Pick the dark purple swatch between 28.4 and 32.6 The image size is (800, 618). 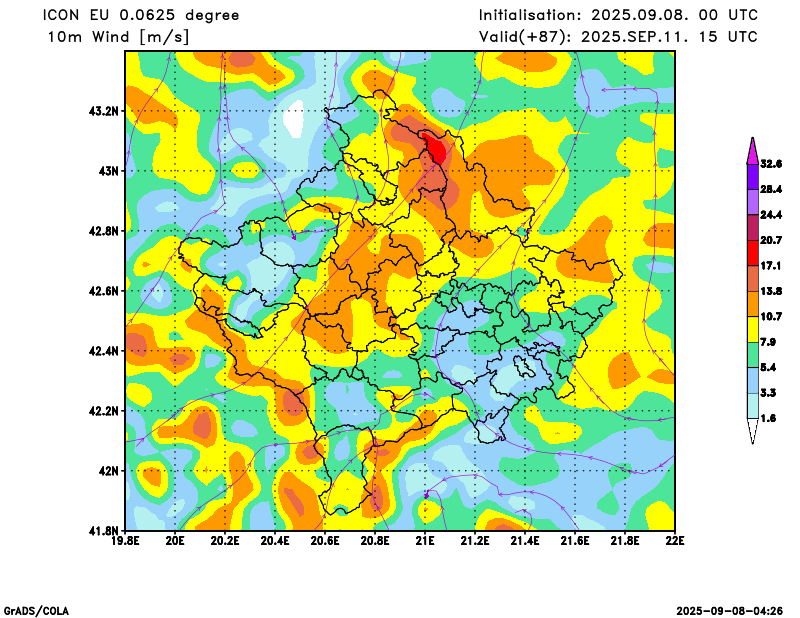[x=752, y=176]
